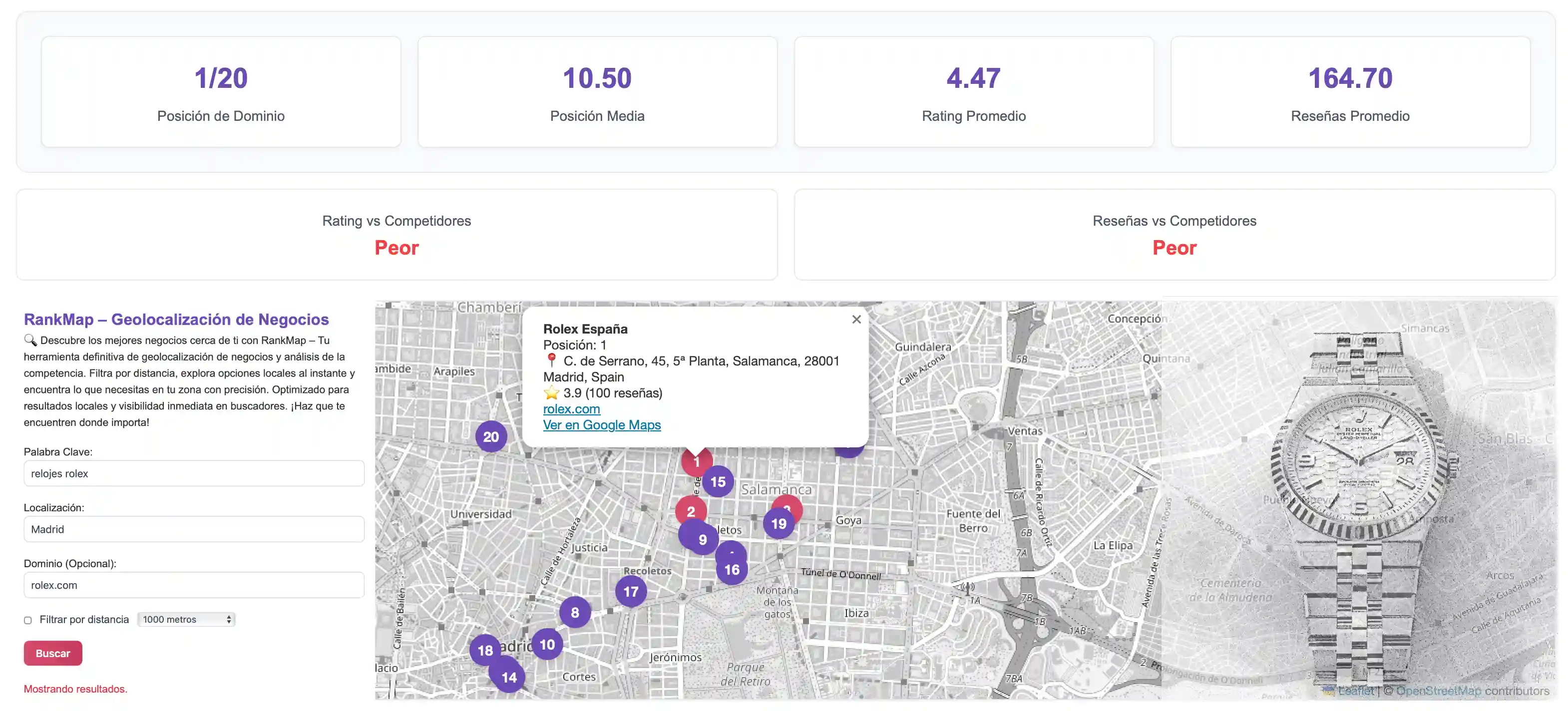Open the 1000 metros distance dropdown

click(186, 619)
